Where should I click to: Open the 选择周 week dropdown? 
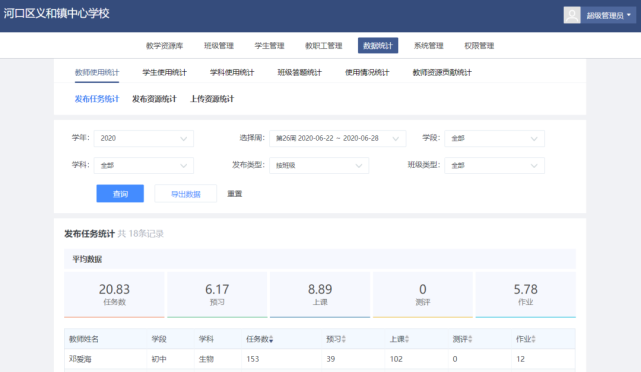[x=338, y=139]
